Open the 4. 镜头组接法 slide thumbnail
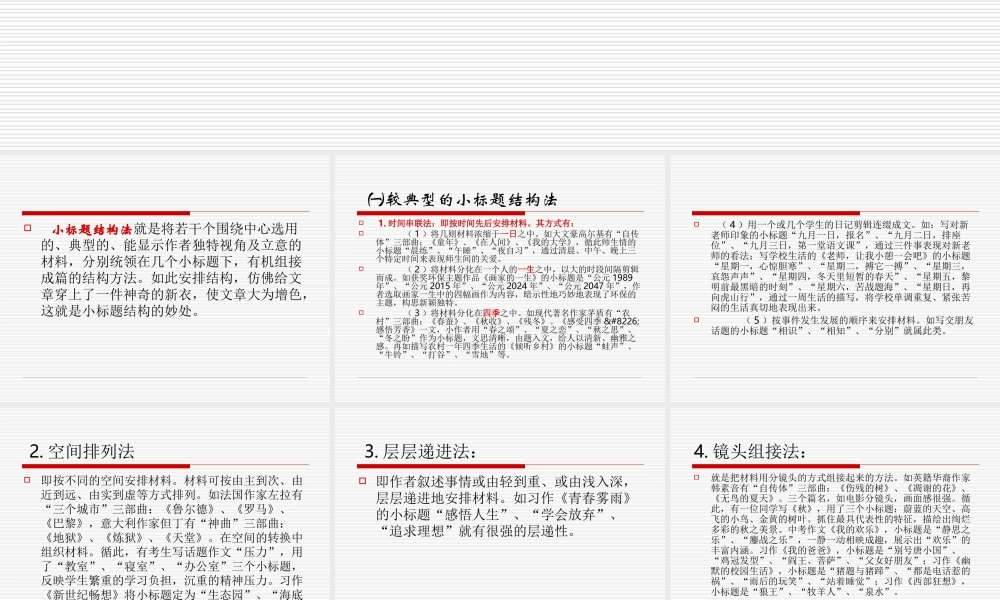Screen dimensions: 1000x600 pyautogui.click(x=835, y=504)
